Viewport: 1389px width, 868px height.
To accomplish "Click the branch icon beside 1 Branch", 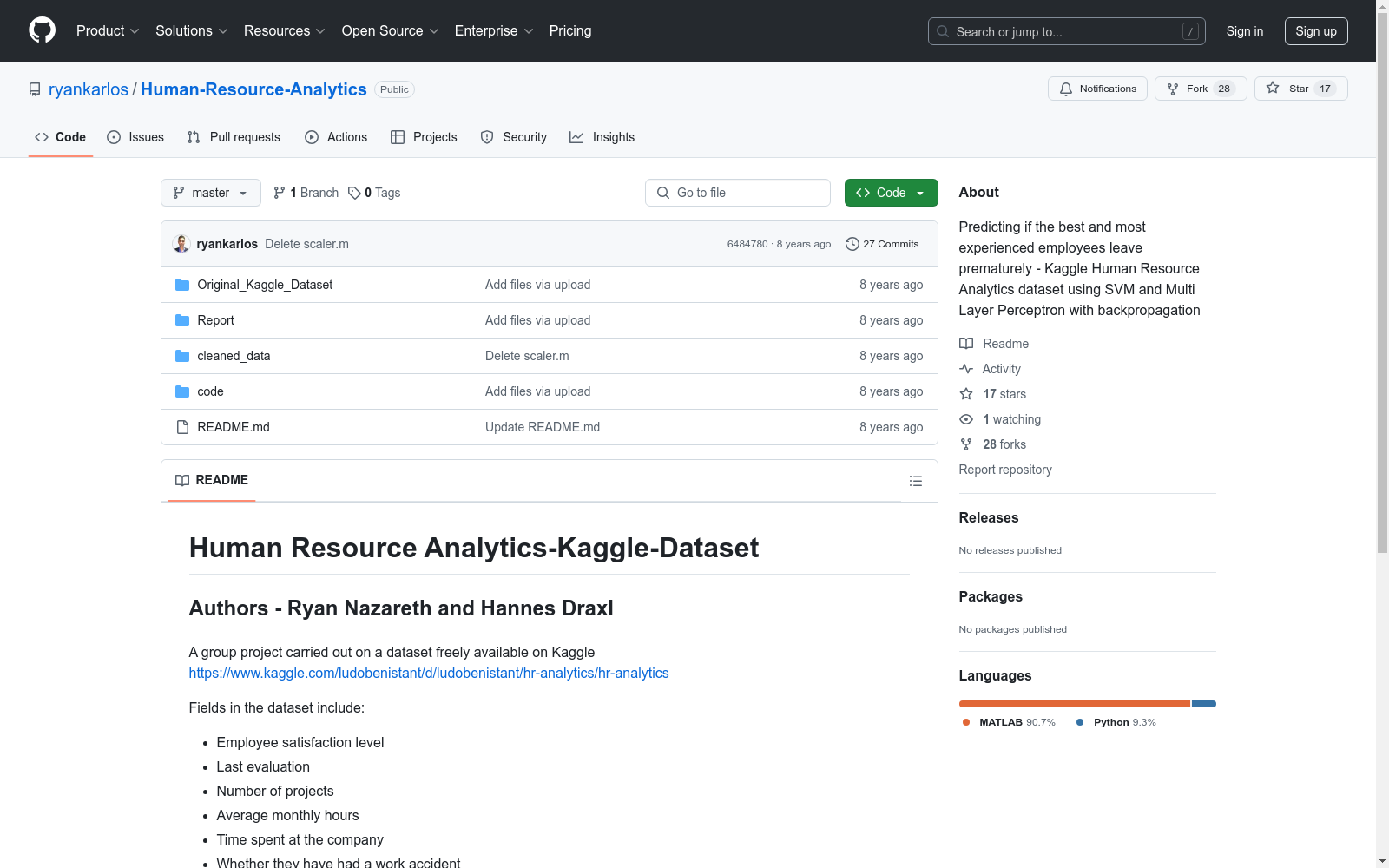I will (x=280, y=193).
